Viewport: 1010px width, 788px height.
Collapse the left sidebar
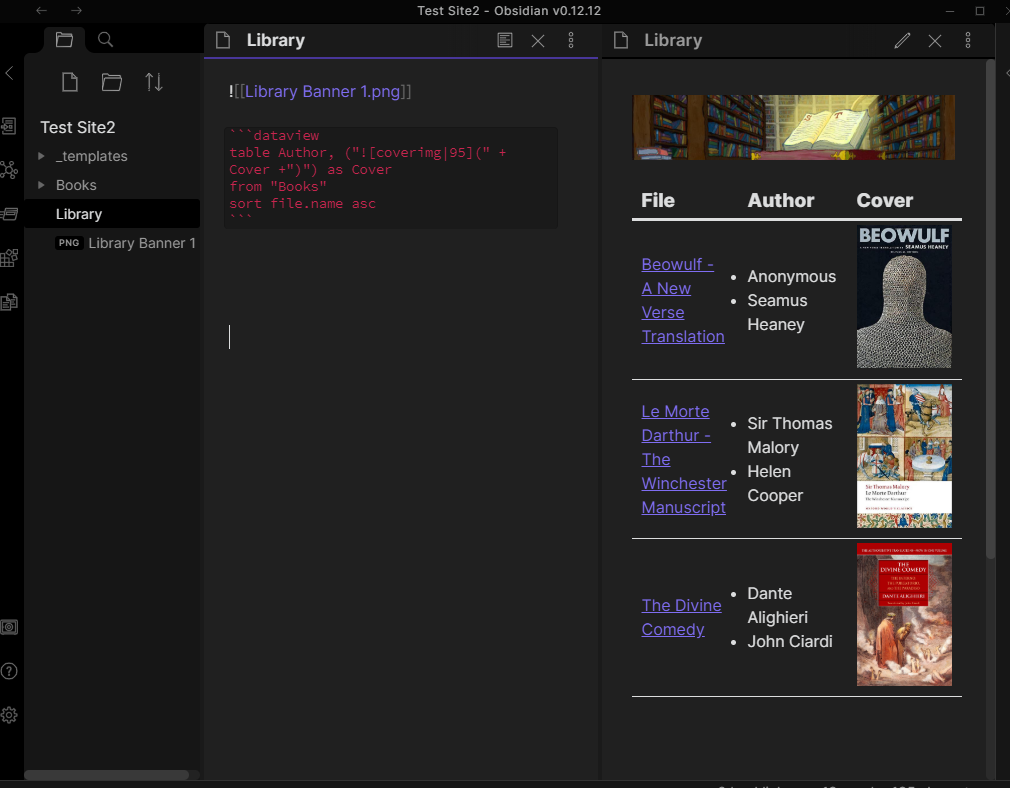click(x=9, y=73)
